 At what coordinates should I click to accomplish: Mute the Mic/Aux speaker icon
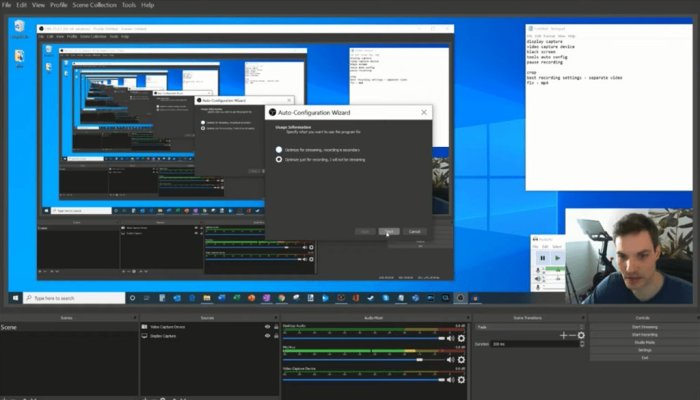coord(451,359)
